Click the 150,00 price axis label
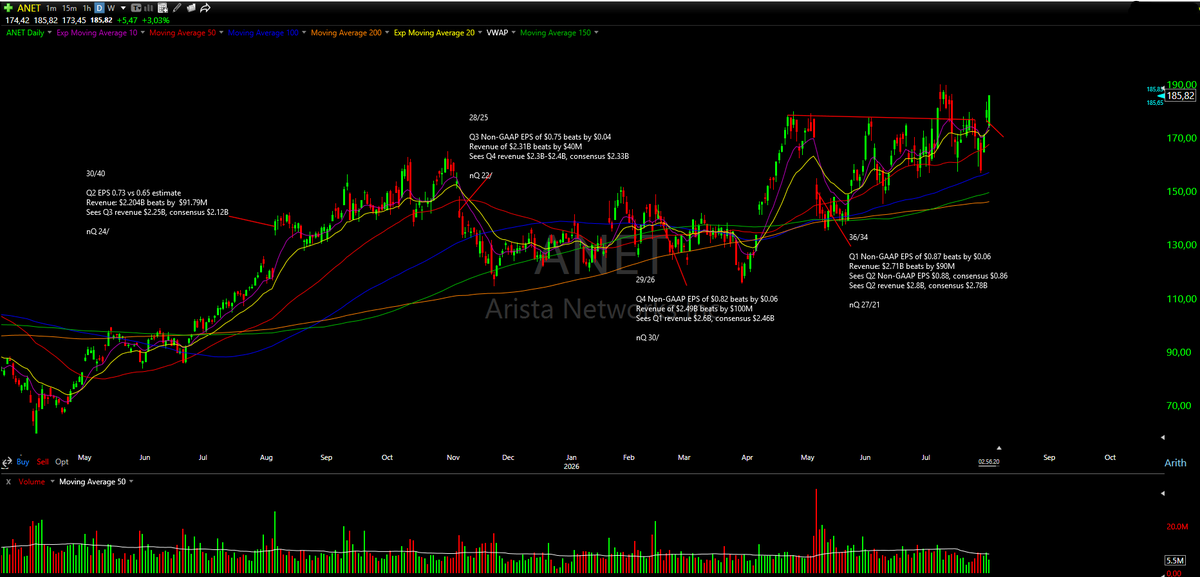The width and height of the screenshot is (1200, 577). coord(1180,192)
